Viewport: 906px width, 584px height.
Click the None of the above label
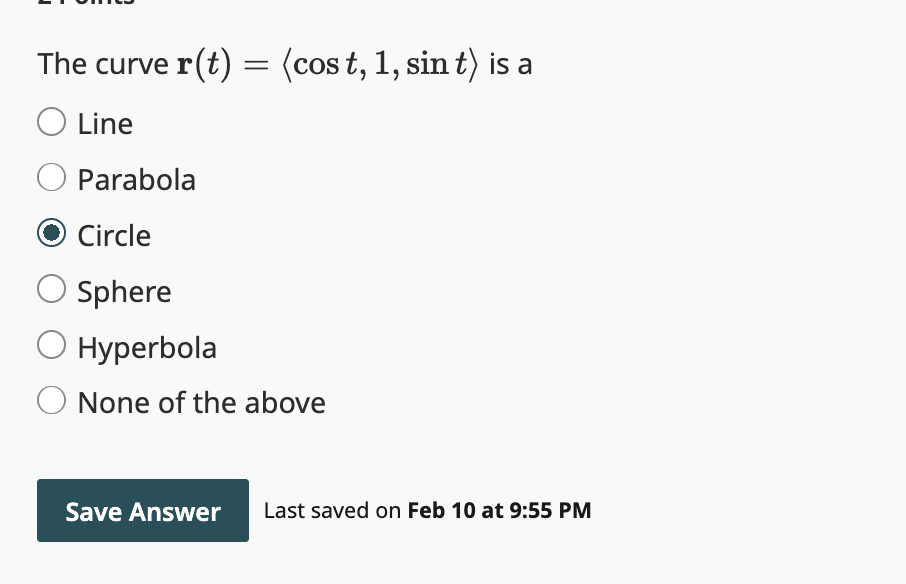[201, 402]
